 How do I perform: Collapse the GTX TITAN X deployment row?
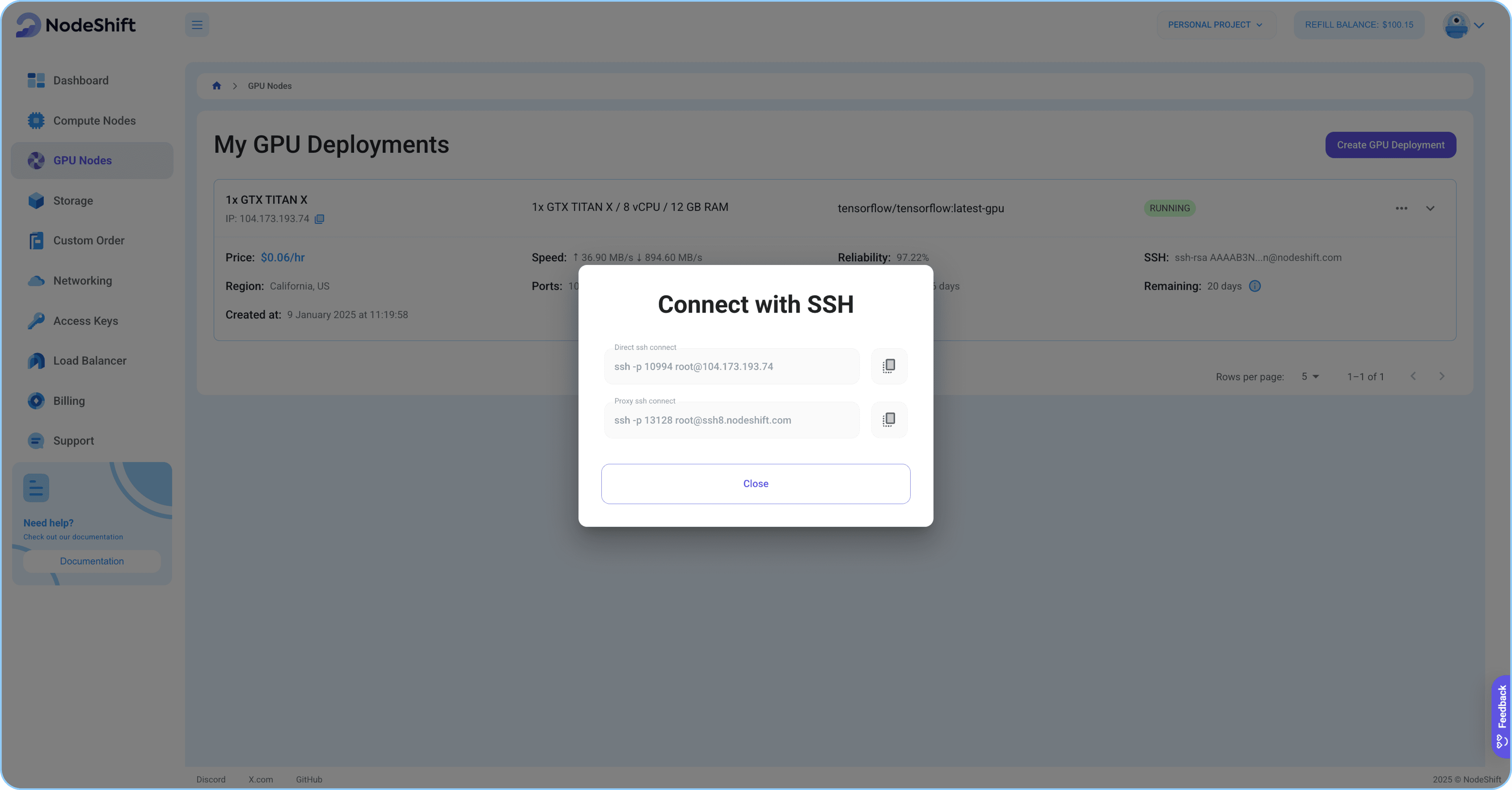1430,208
